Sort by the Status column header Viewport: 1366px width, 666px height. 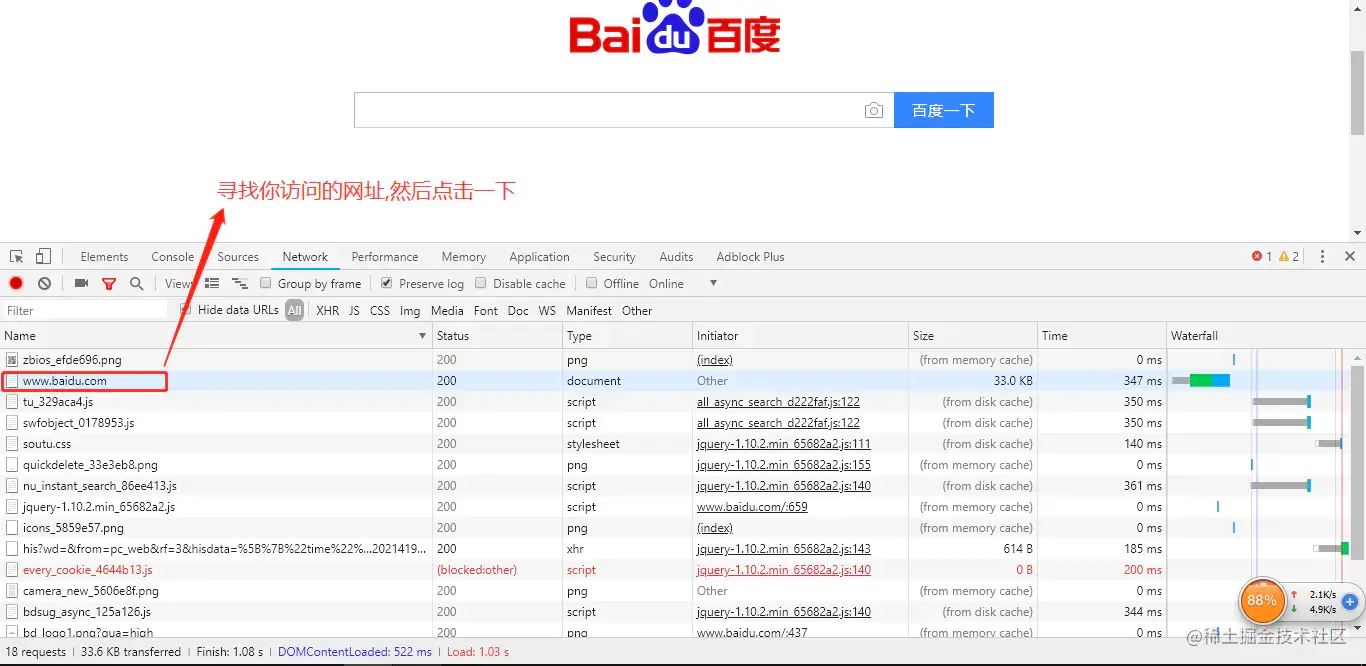[497, 336]
